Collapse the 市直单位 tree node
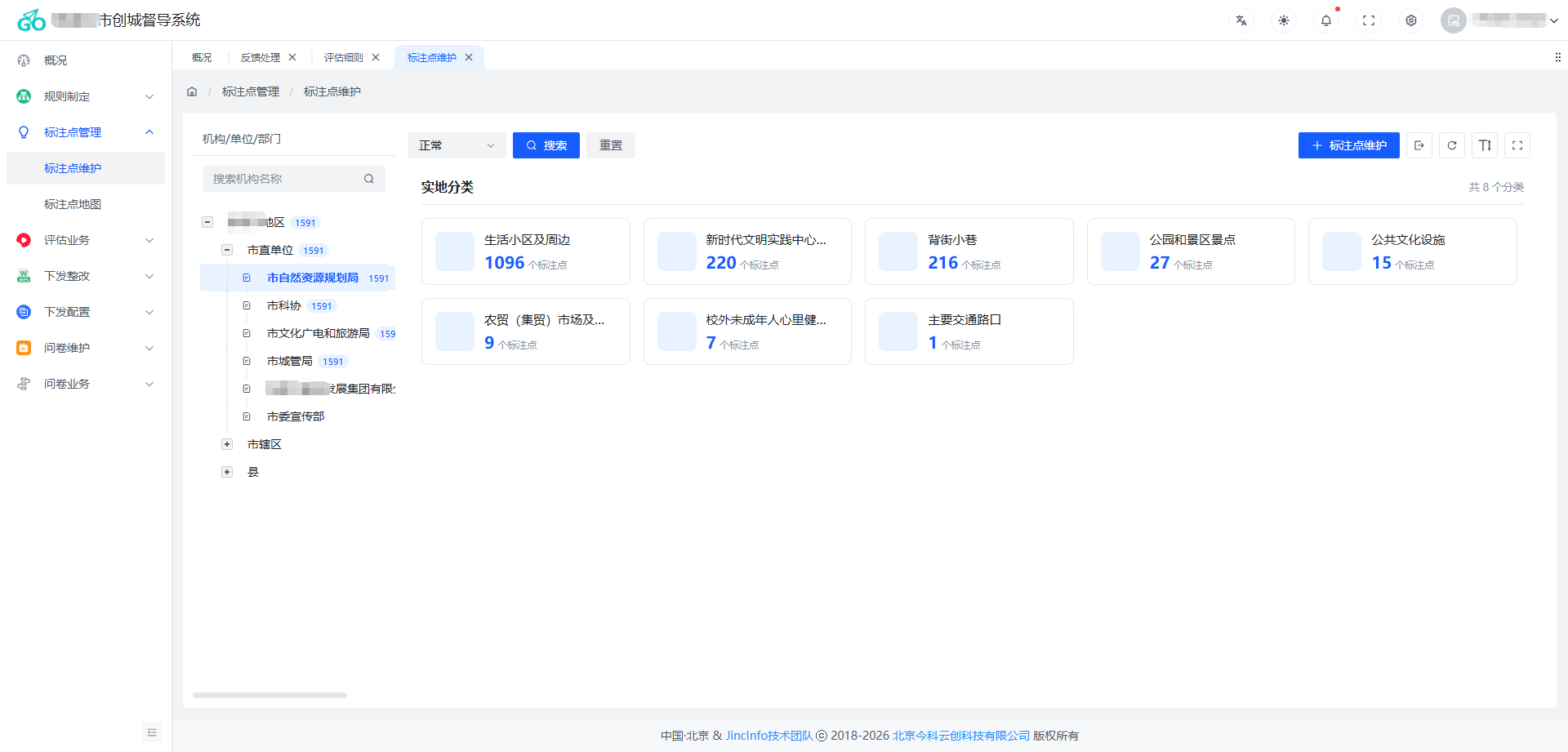Image resolution: width=1568 pixels, height=752 pixels. (x=227, y=250)
